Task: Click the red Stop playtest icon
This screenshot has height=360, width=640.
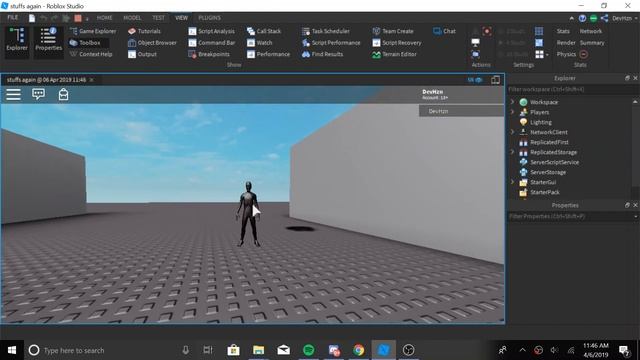Action: coord(78,18)
